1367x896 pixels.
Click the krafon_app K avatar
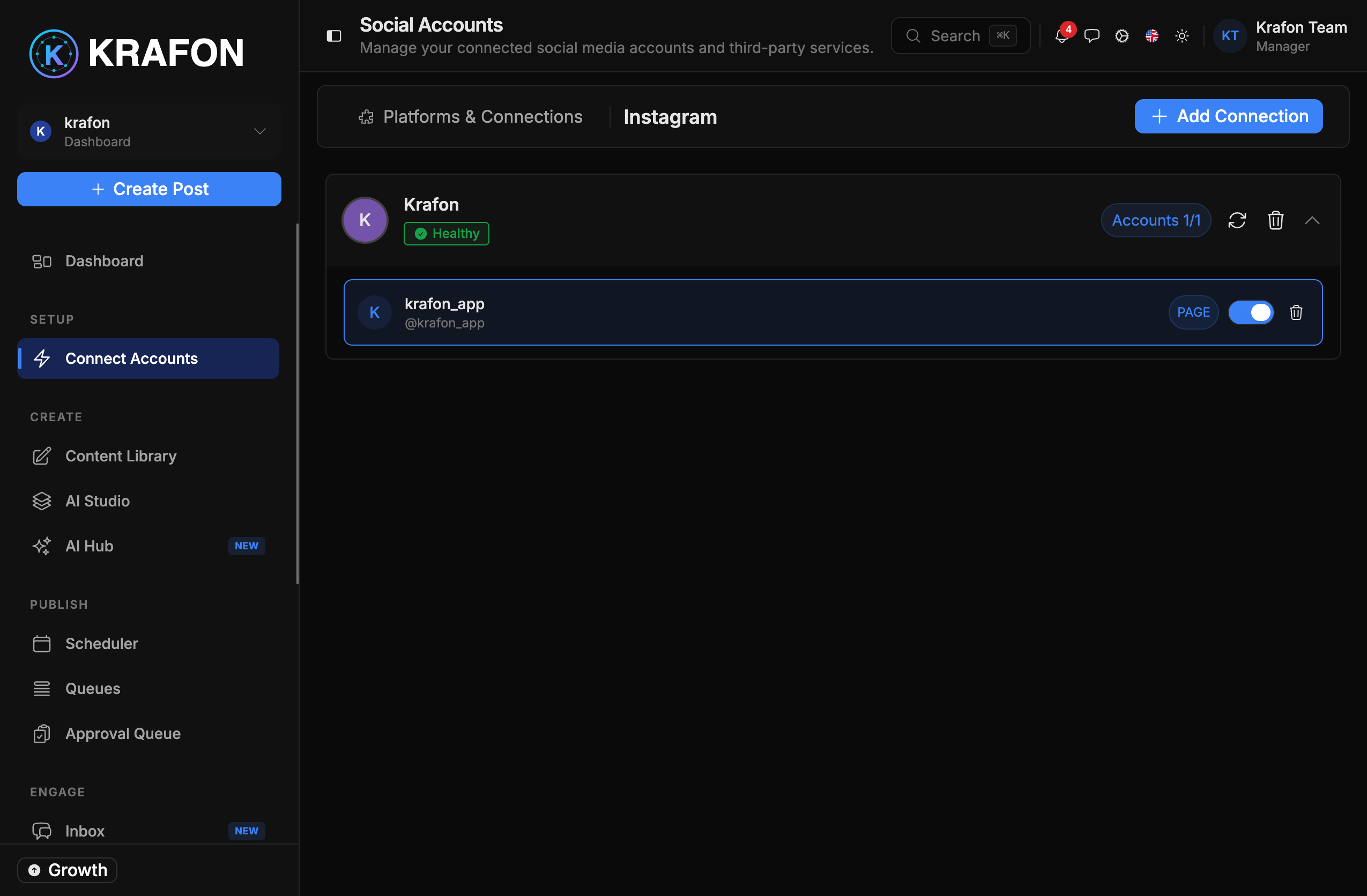pos(375,312)
